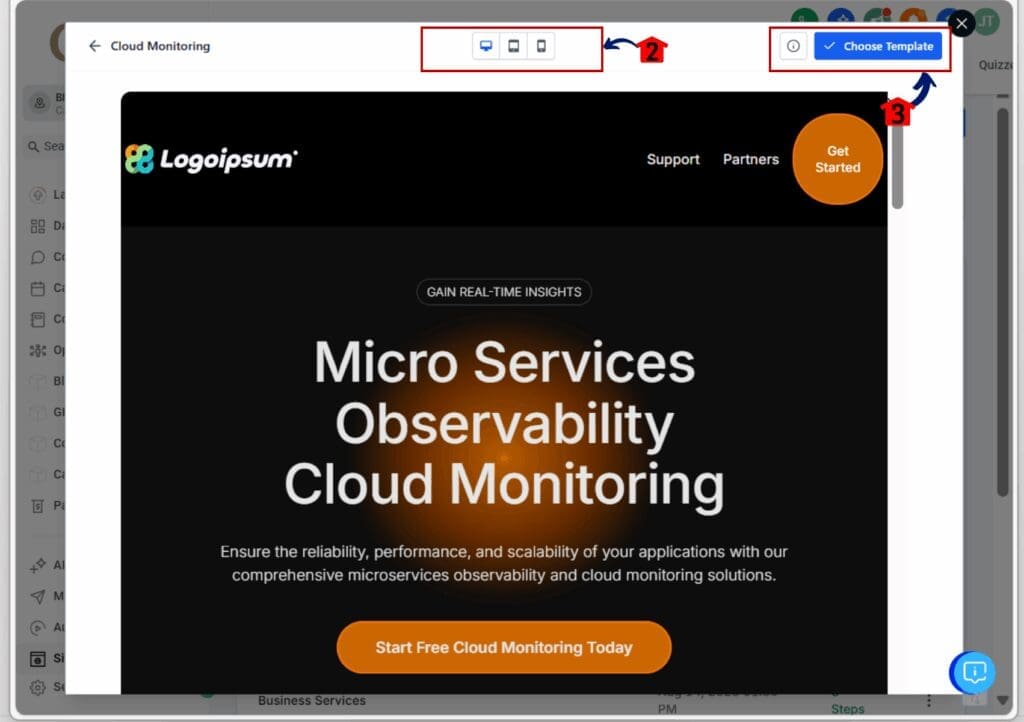Click the Micro Services Observability headline
Viewport: 1024px width, 722px height.
[504, 423]
